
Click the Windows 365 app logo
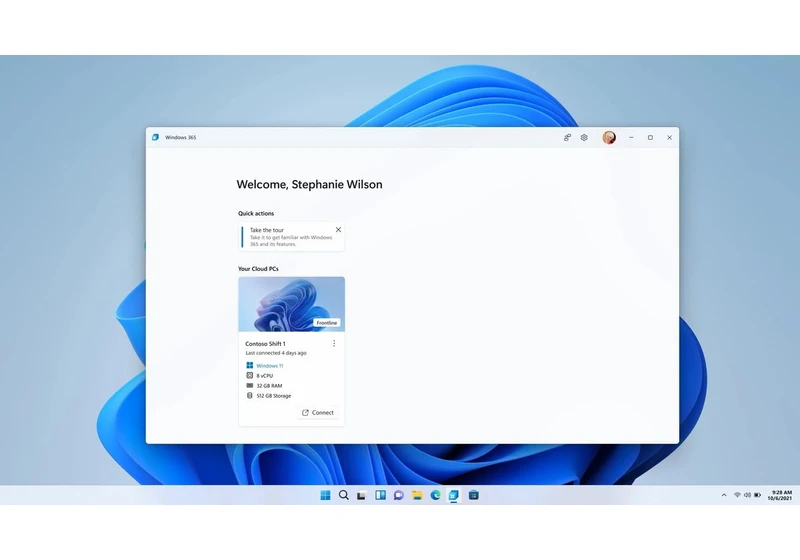(x=156, y=137)
